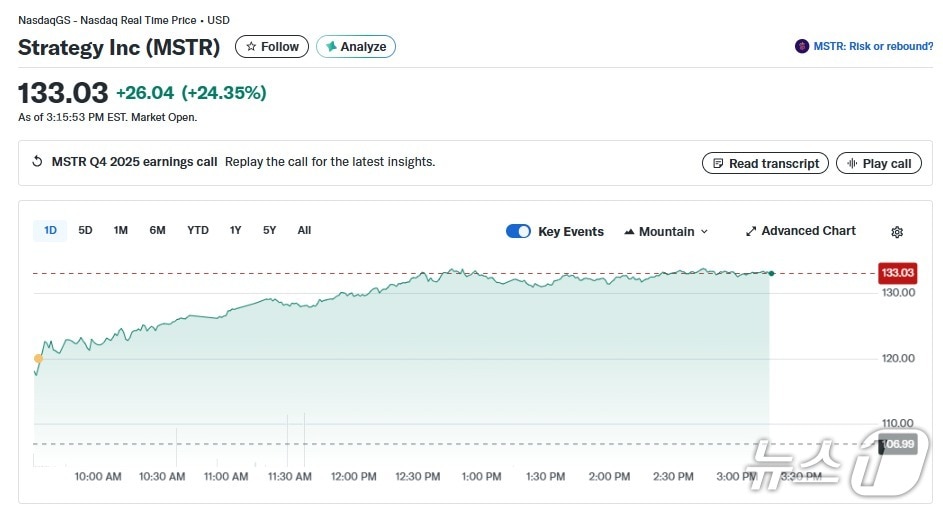The image size is (943, 510).
Task: Choose the 6M chart range
Action: 157,231
